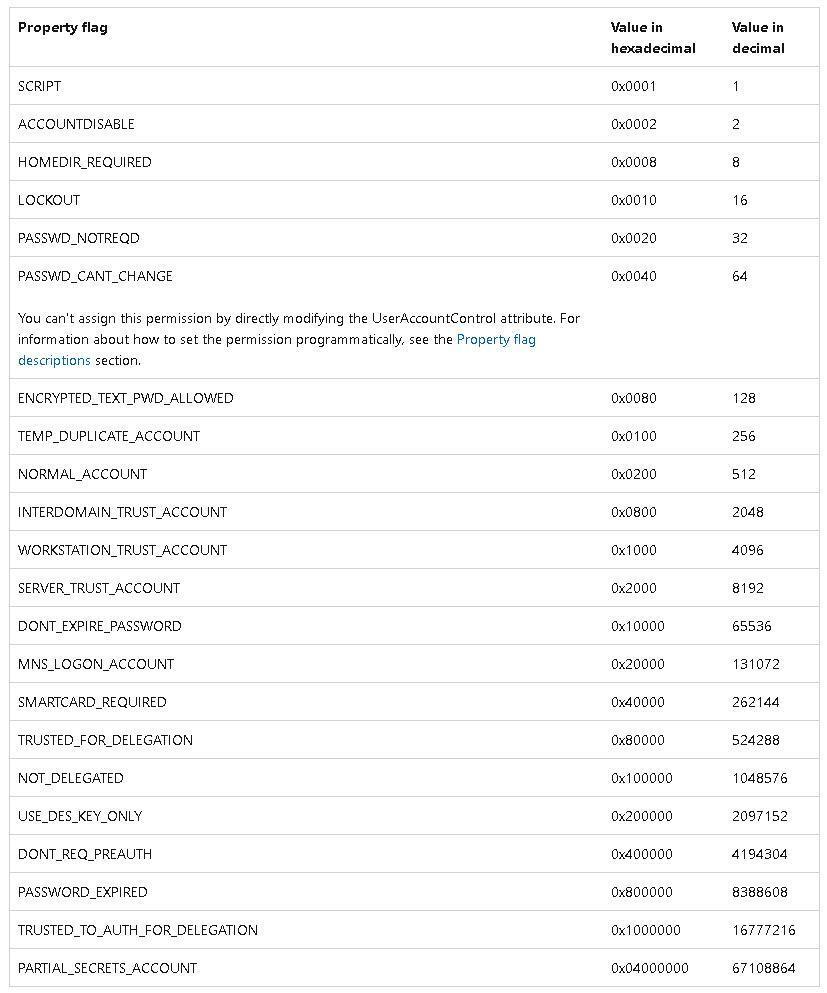This screenshot has width=827, height=993.
Task: Select the LOCKOUT flag name
Action: [49, 200]
